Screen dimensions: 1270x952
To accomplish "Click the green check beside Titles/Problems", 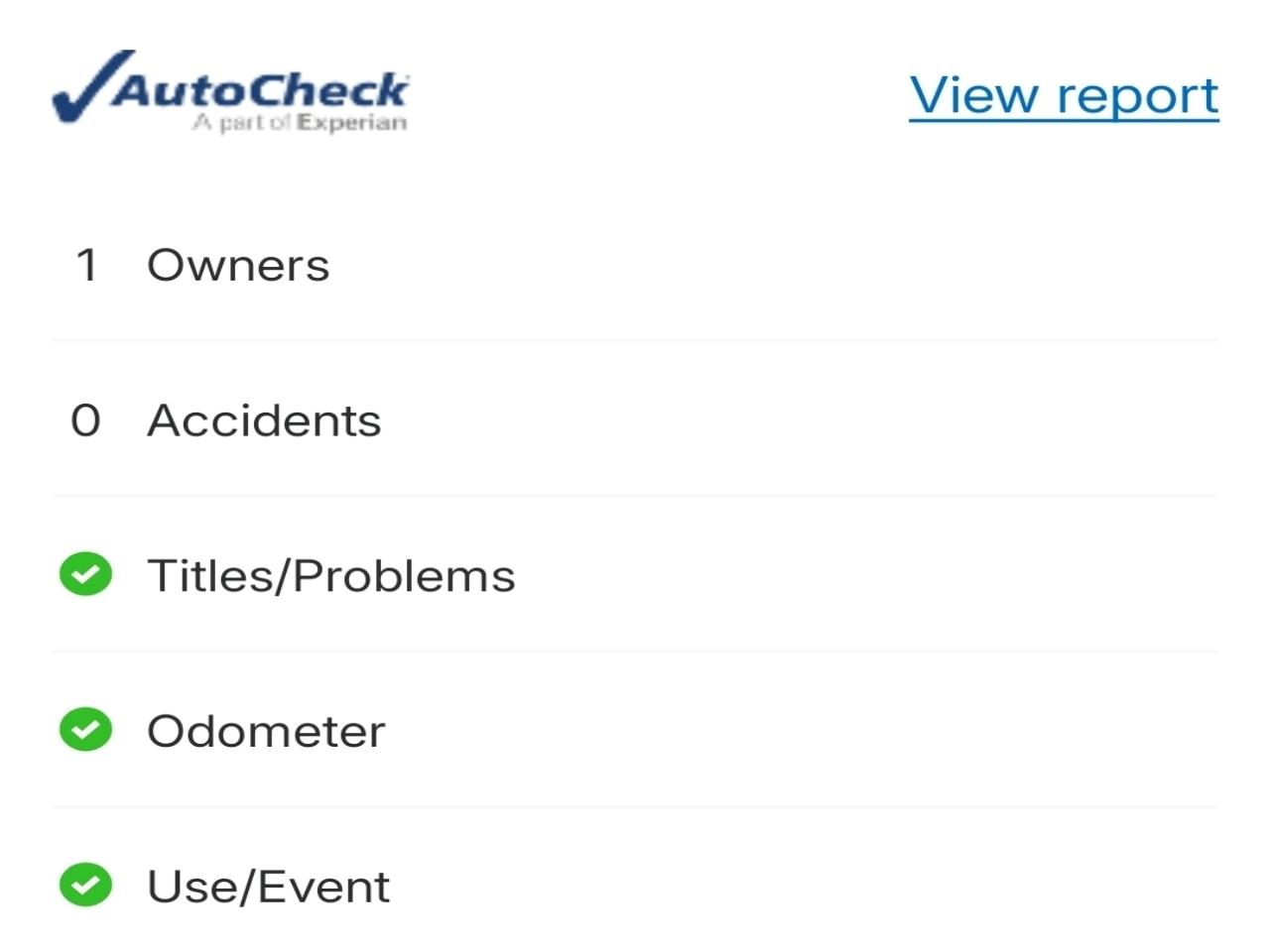I will tap(86, 575).
